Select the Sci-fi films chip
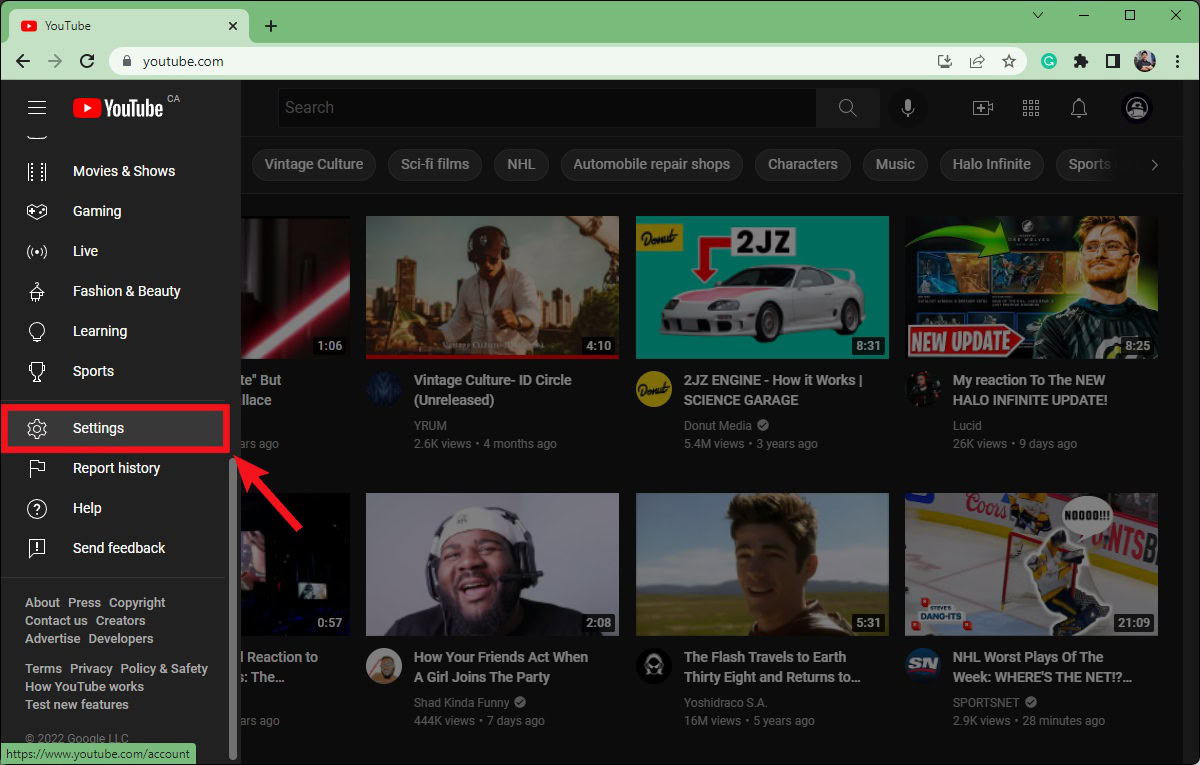This screenshot has height=765, width=1200. coord(435,164)
